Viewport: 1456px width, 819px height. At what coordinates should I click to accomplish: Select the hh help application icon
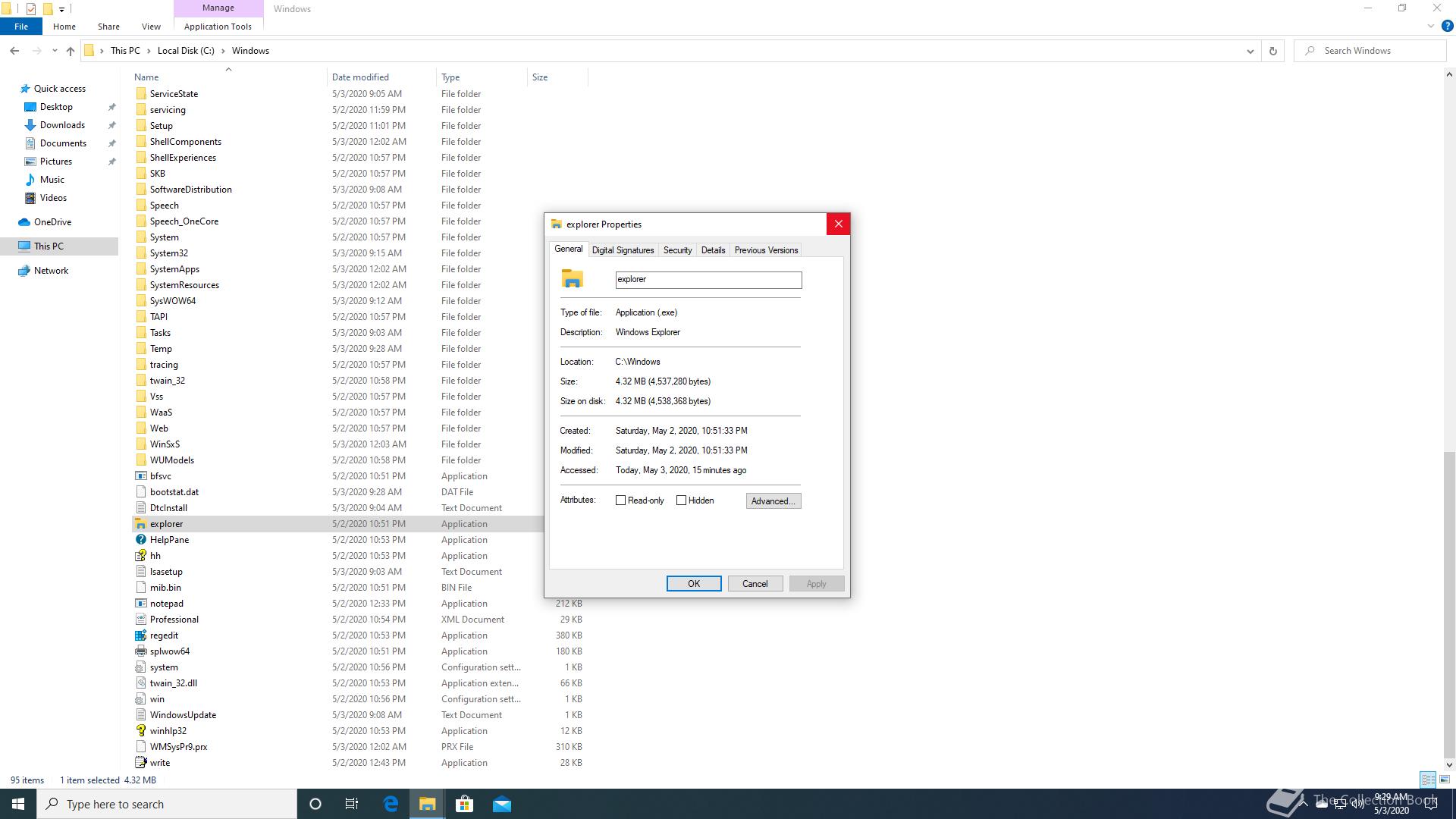(140, 556)
